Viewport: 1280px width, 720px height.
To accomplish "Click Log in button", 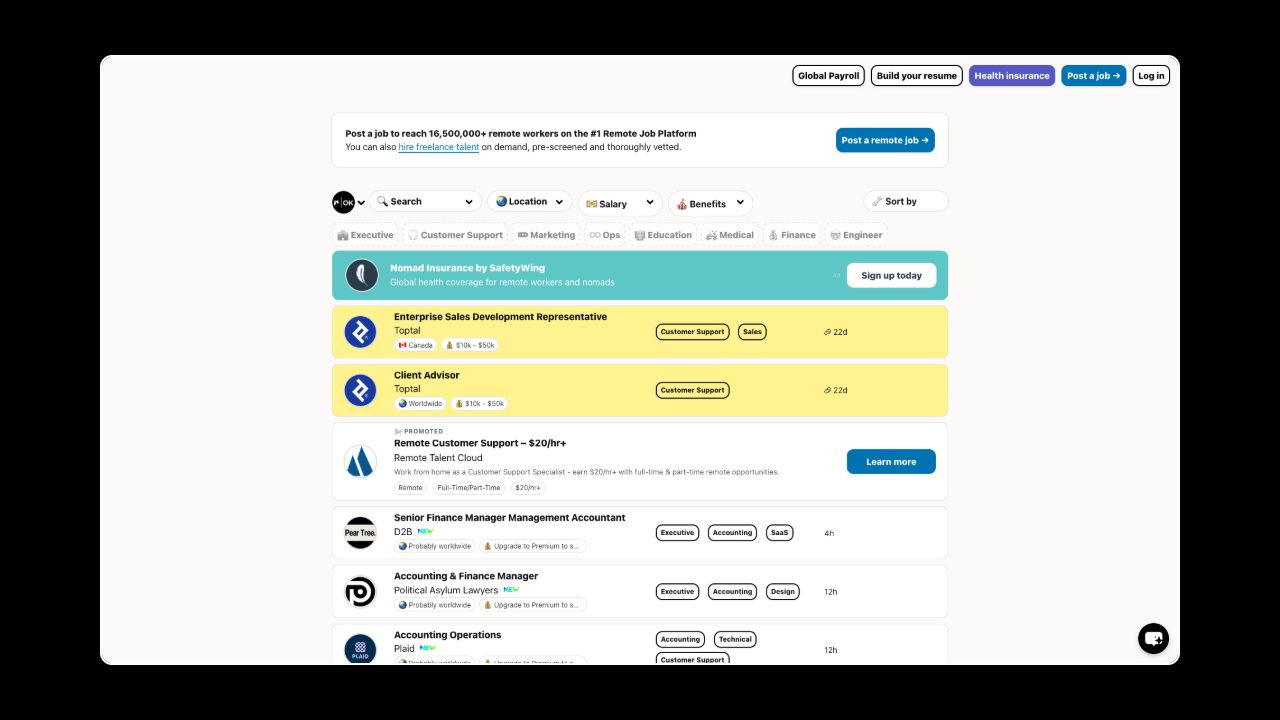I will (x=1151, y=76).
